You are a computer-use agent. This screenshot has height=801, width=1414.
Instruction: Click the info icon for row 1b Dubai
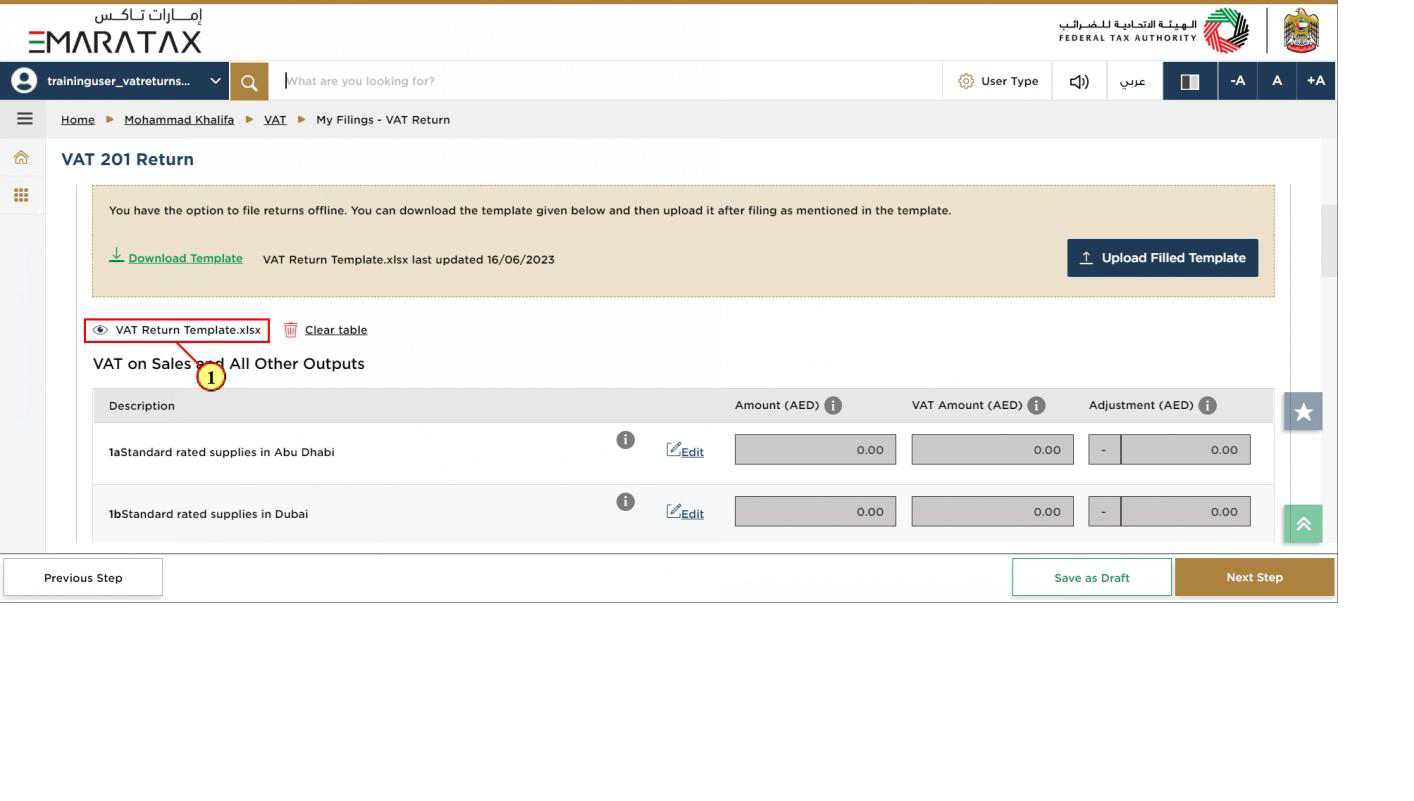tap(625, 501)
